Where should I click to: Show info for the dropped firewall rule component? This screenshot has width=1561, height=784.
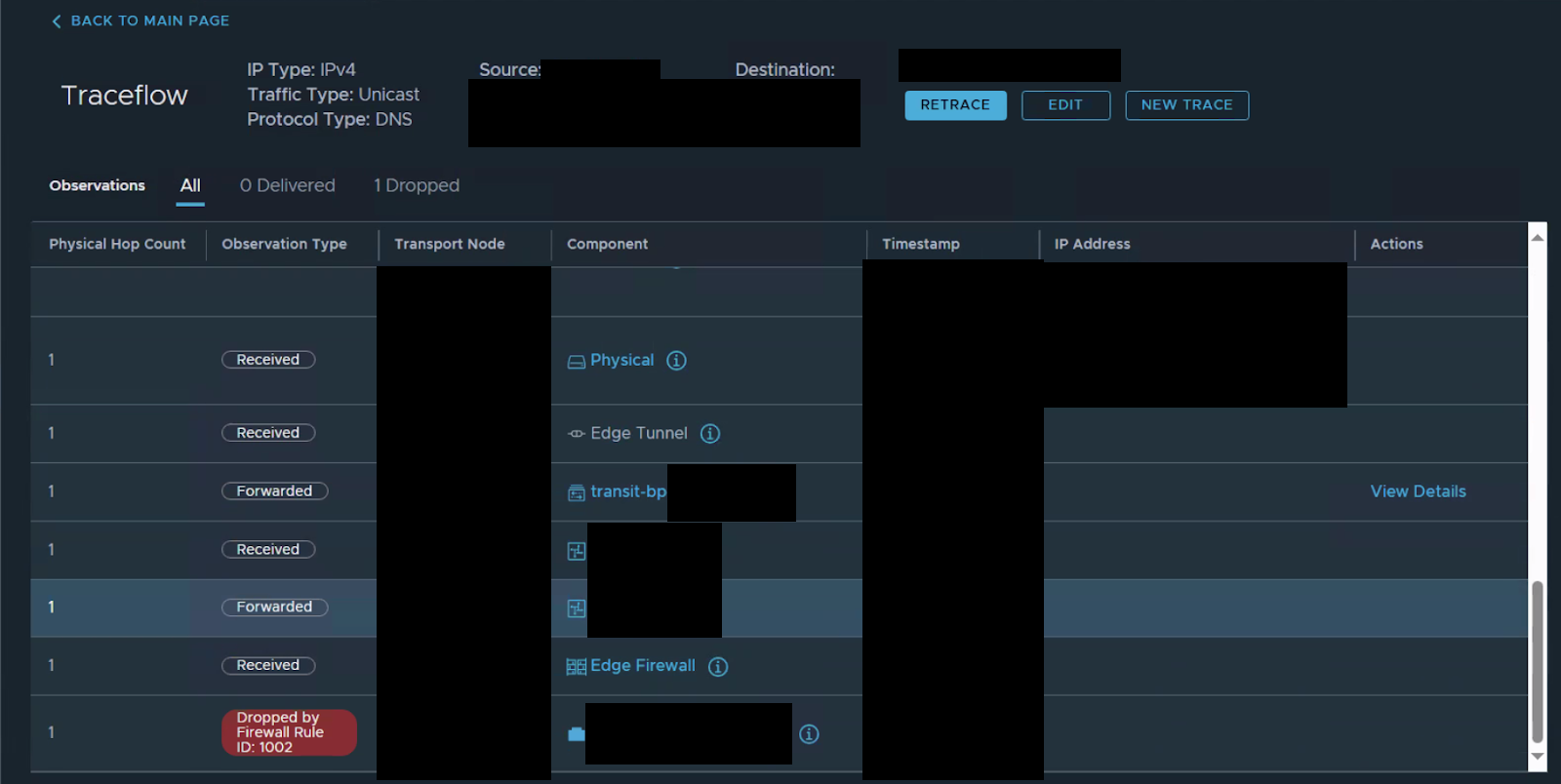click(809, 734)
